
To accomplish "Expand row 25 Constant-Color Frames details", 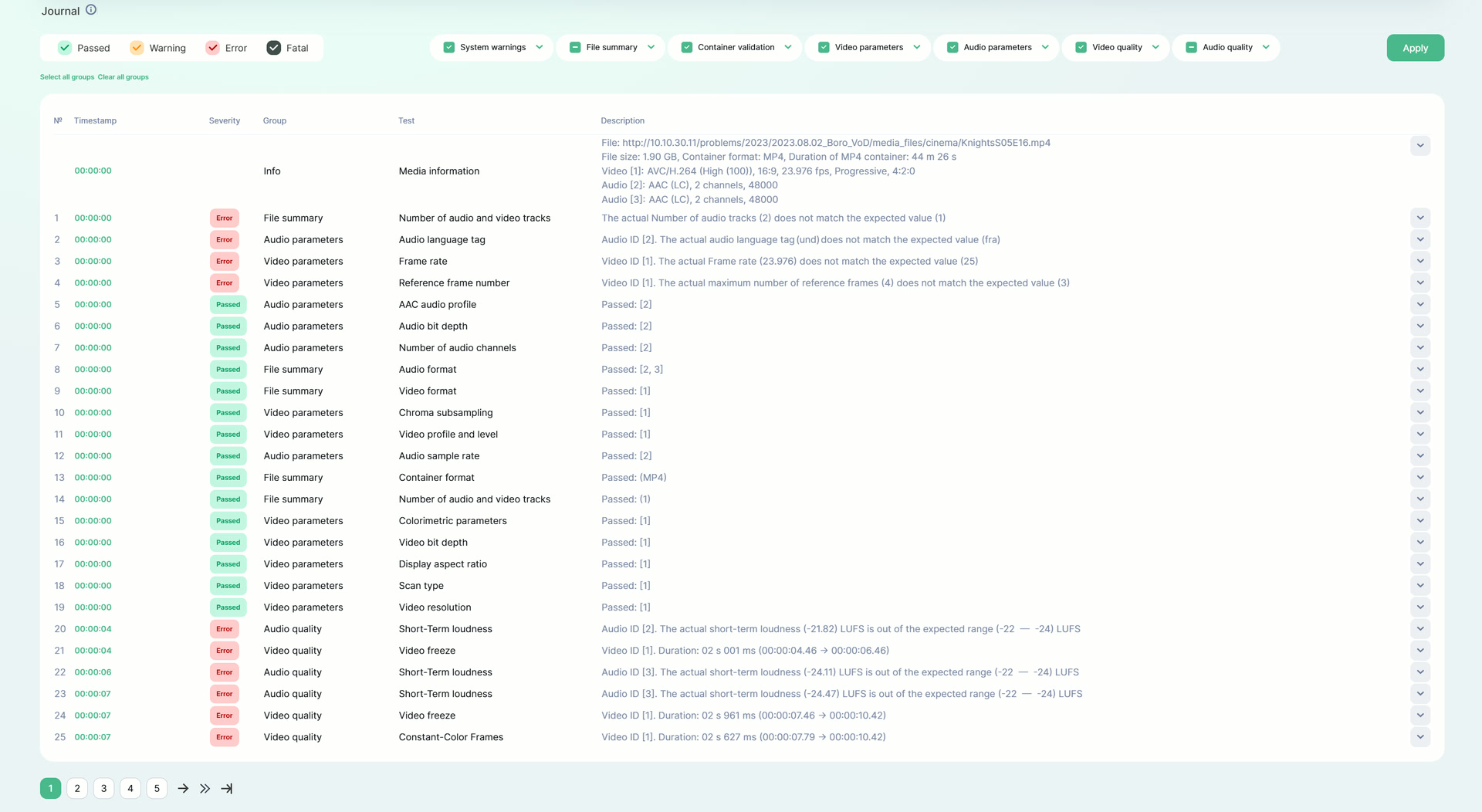I will tap(1419, 737).
